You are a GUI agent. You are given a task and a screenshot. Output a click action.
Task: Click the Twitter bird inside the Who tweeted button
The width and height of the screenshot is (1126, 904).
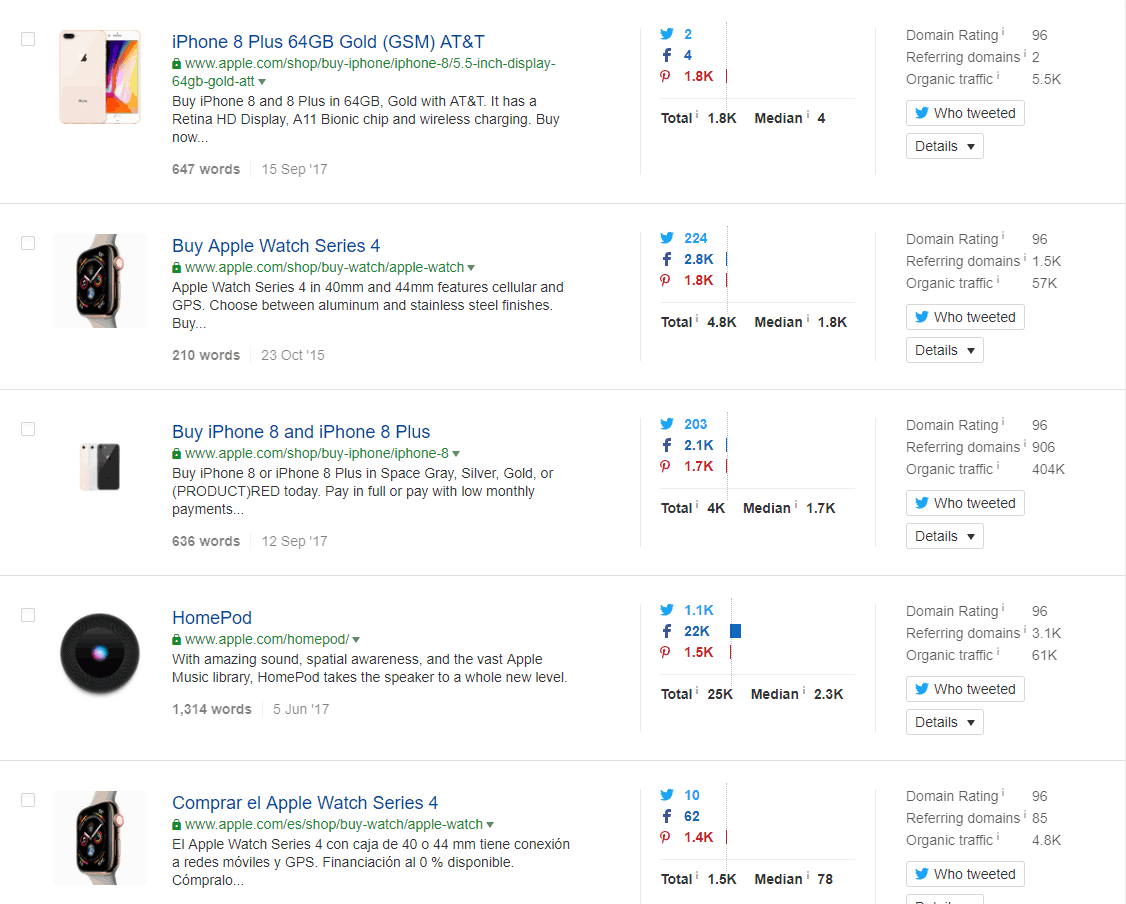(x=921, y=113)
